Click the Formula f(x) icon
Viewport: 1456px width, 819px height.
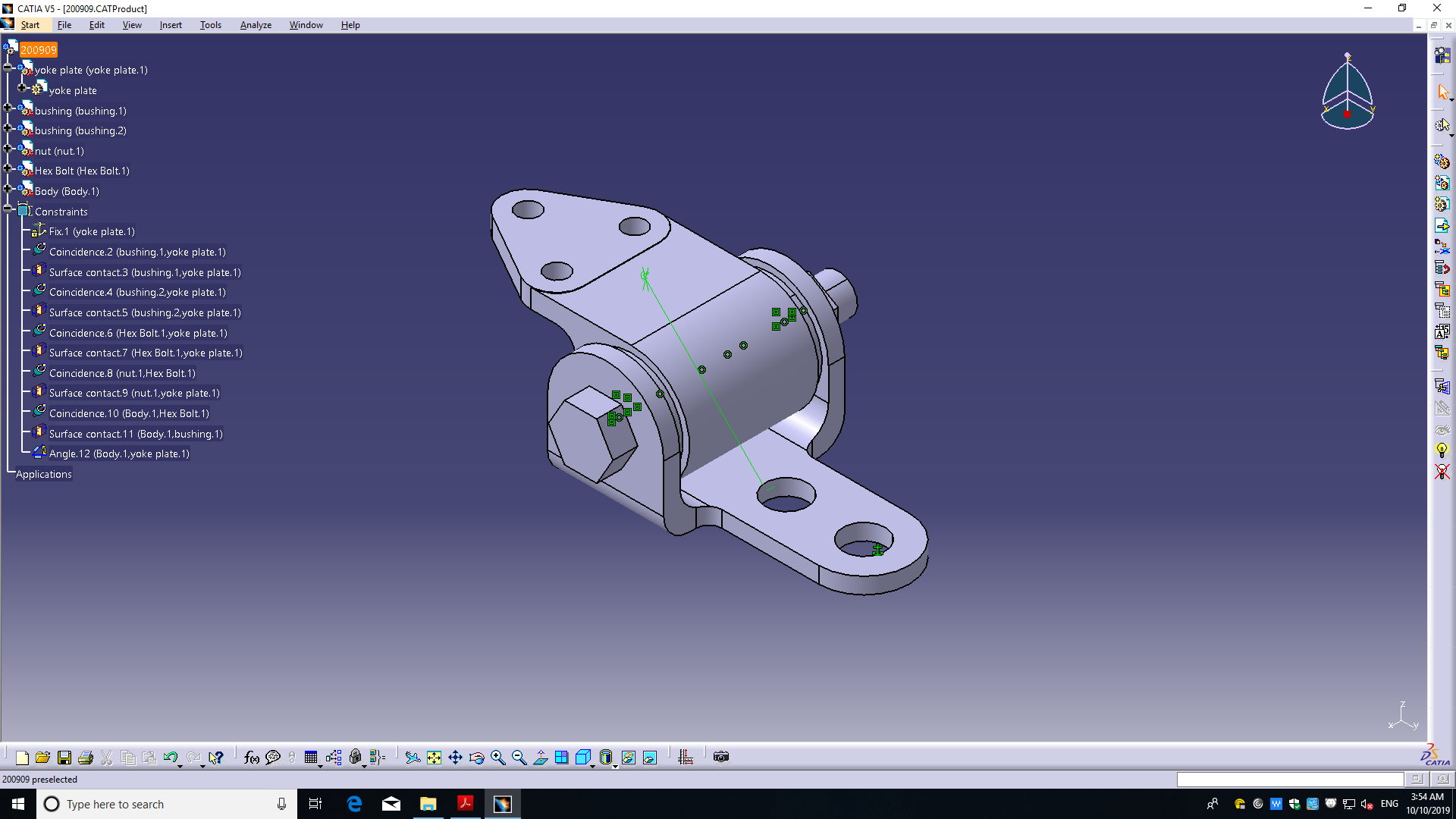pos(251,758)
